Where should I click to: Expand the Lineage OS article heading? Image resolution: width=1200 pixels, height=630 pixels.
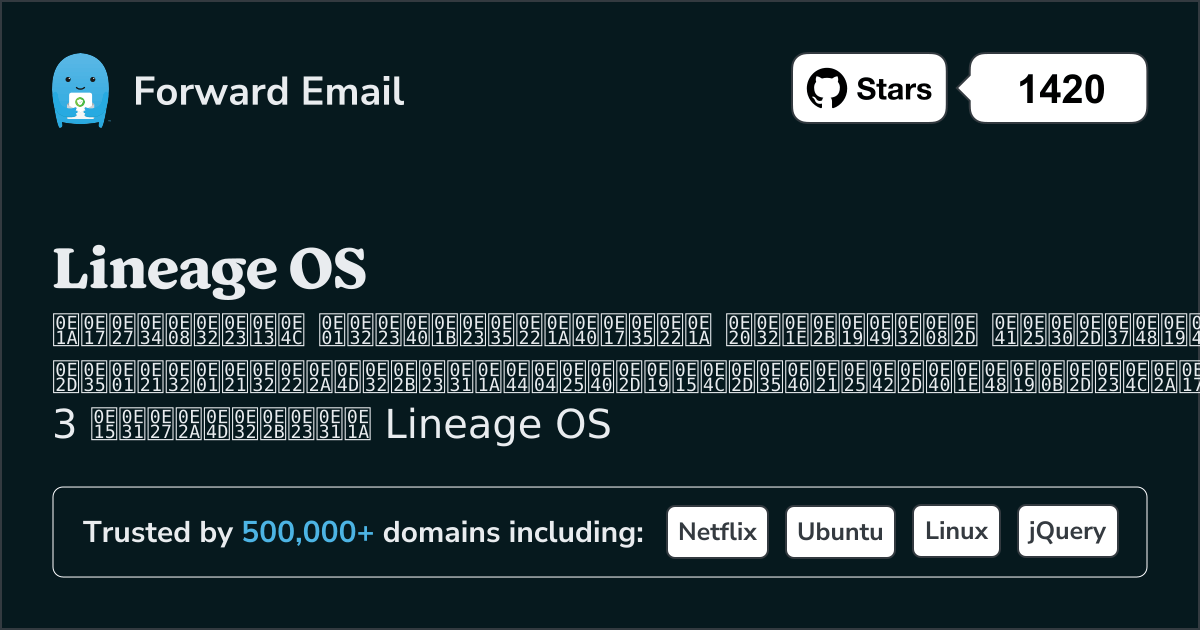click(x=209, y=268)
